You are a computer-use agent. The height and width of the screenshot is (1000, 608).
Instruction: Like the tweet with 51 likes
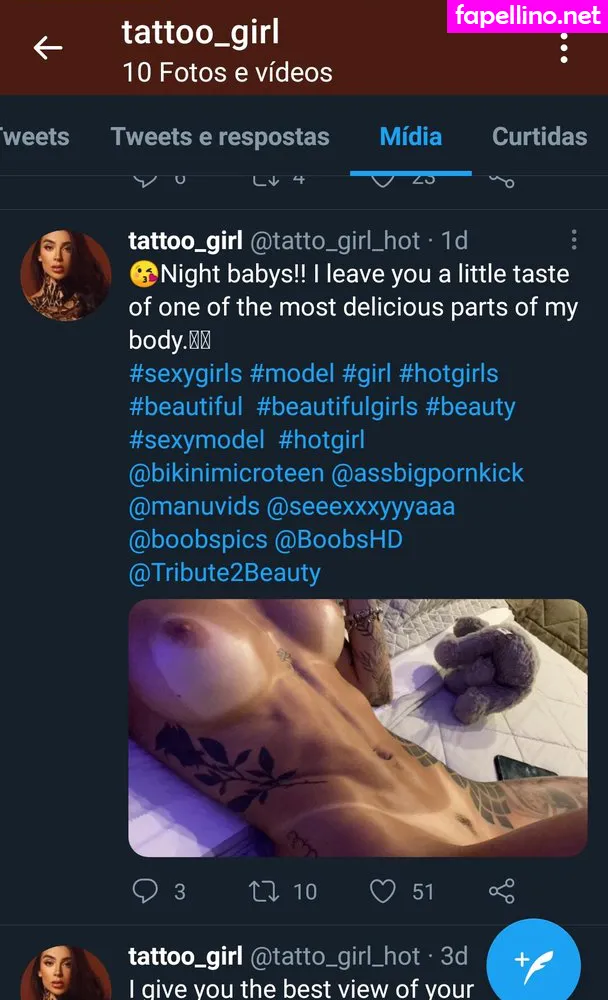click(x=384, y=890)
